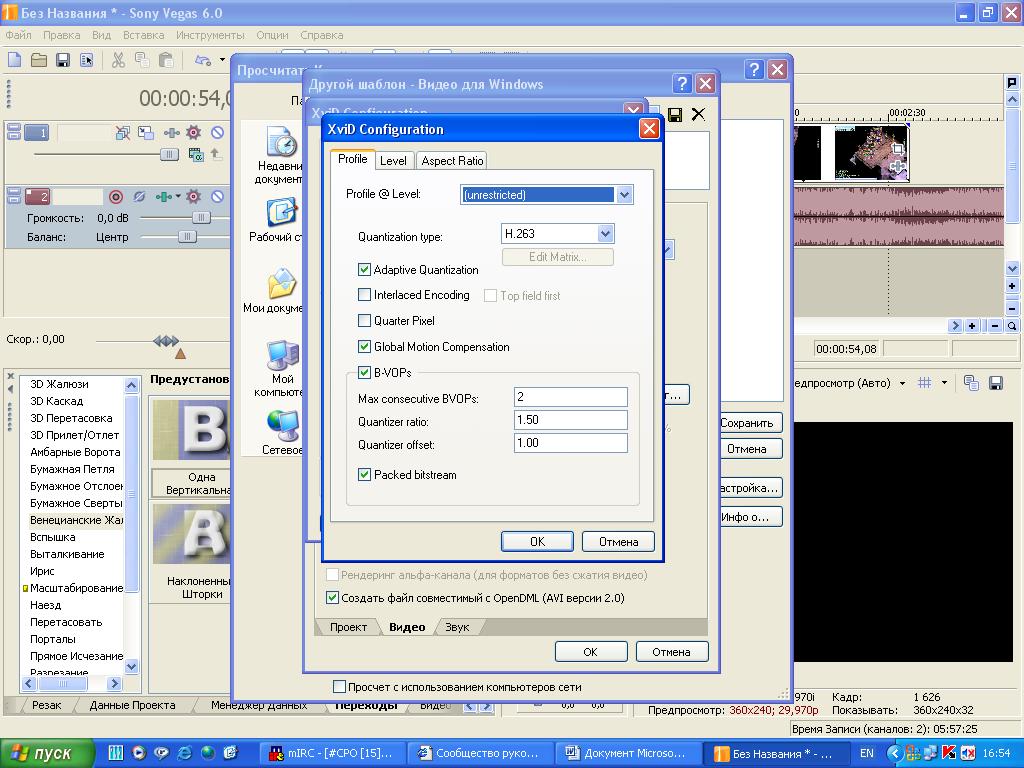Click the Cut scissors icon in Vegas toolbar
Screen dimensions: 1024x768
[118, 61]
